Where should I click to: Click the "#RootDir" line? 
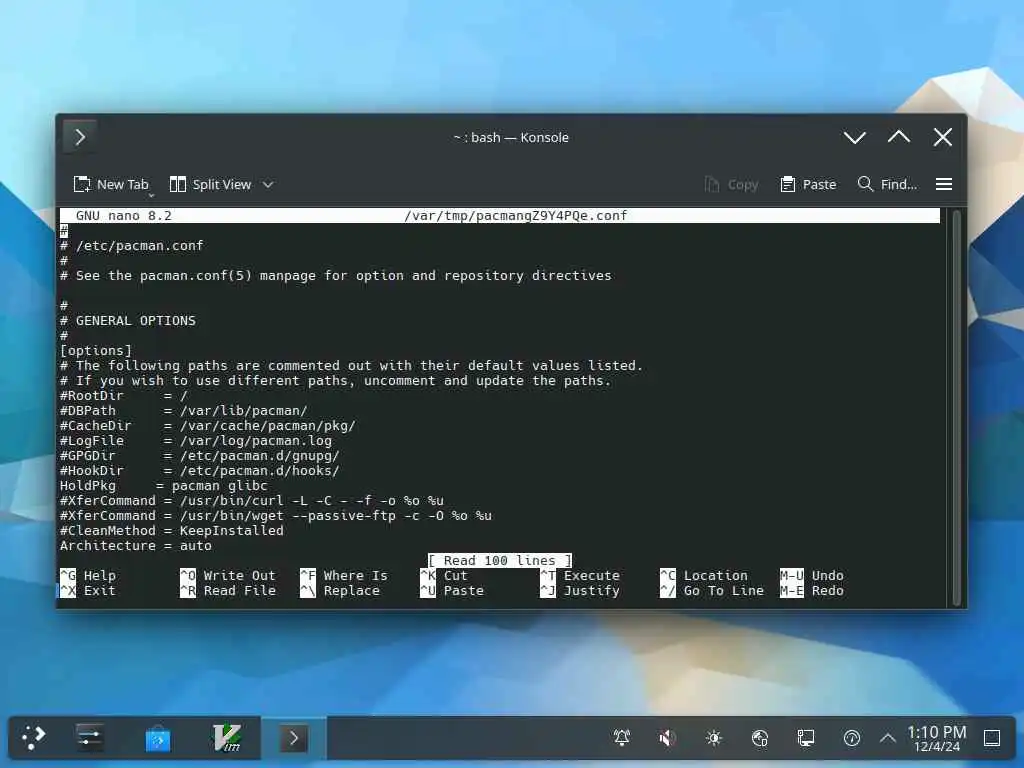124,396
